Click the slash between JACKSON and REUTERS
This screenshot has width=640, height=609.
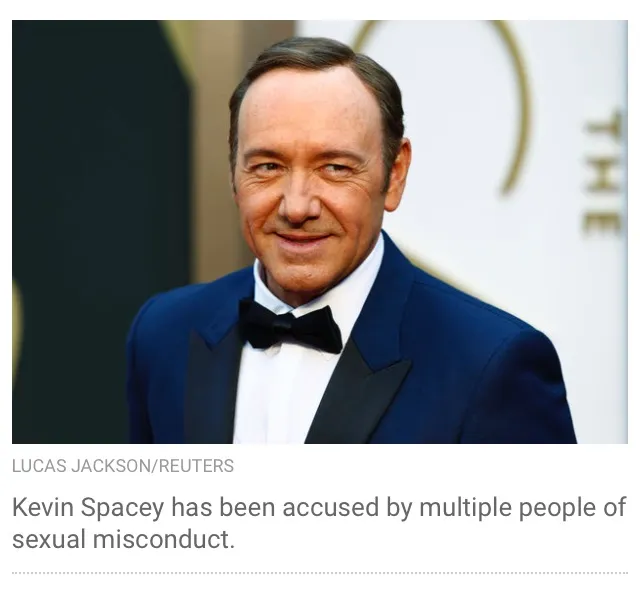click(x=155, y=466)
